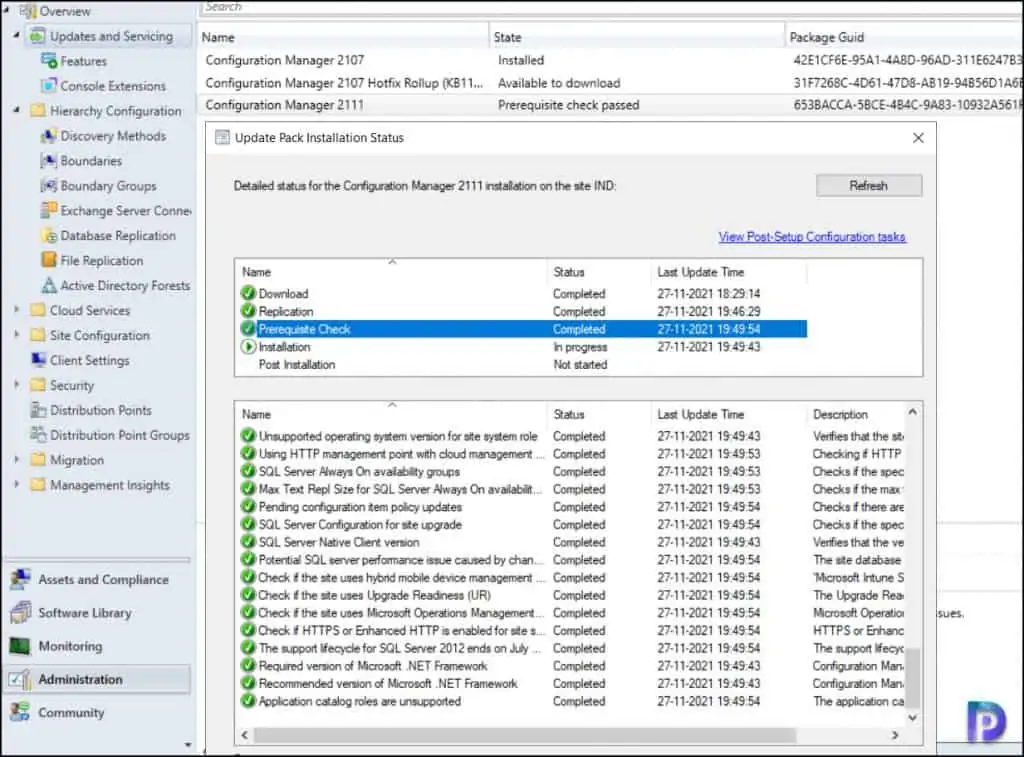Click the Monitoring workspace icon
1024x757 pixels.
pyautogui.click(x=20, y=646)
